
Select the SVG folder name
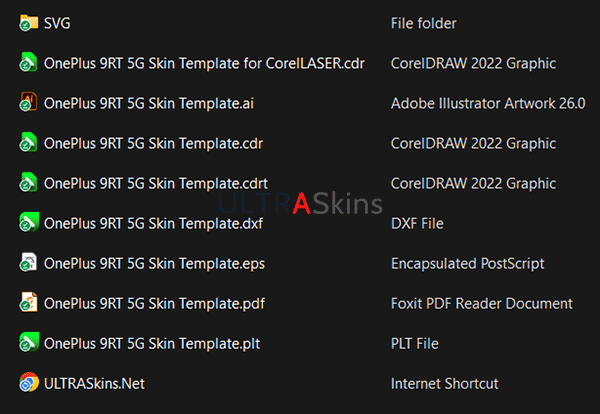point(58,23)
